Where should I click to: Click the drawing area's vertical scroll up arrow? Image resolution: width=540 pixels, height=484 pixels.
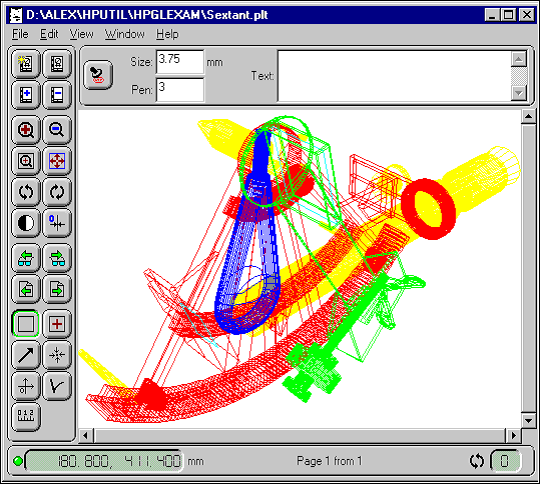pyautogui.click(x=528, y=117)
